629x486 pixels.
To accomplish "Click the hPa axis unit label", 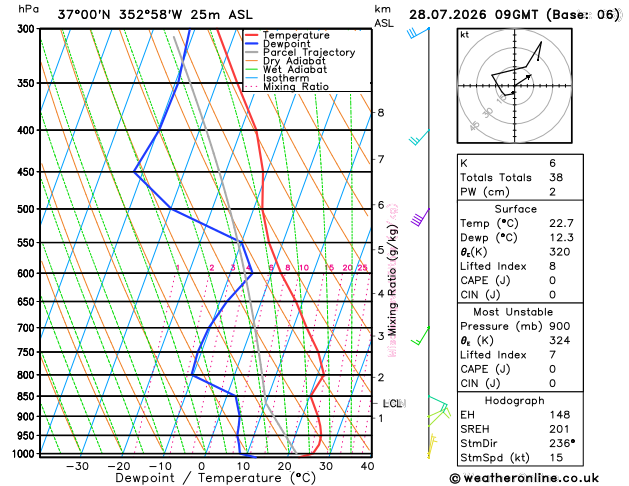I will coord(28,9).
